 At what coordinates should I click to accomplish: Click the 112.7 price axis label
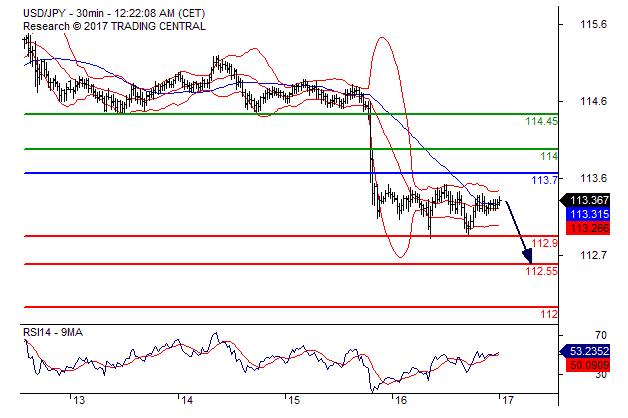[594, 255]
